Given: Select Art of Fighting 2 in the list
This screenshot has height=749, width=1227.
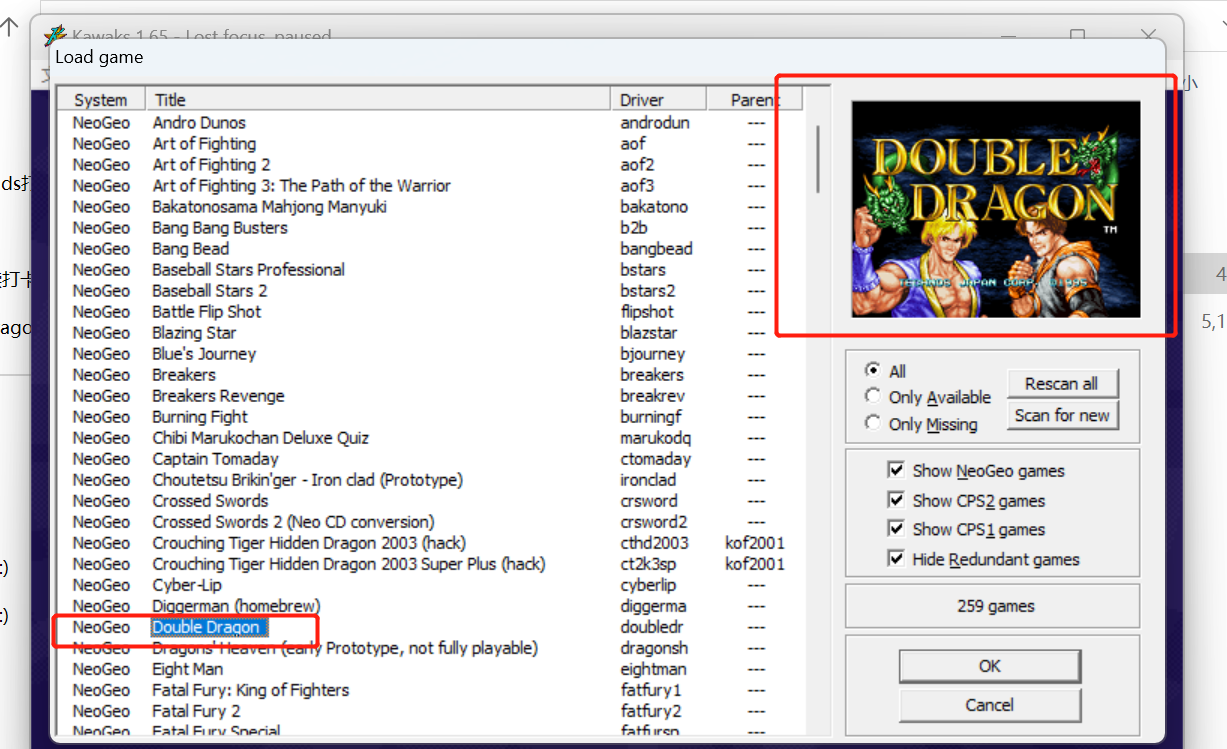Looking at the screenshot, I should [210, 164].
